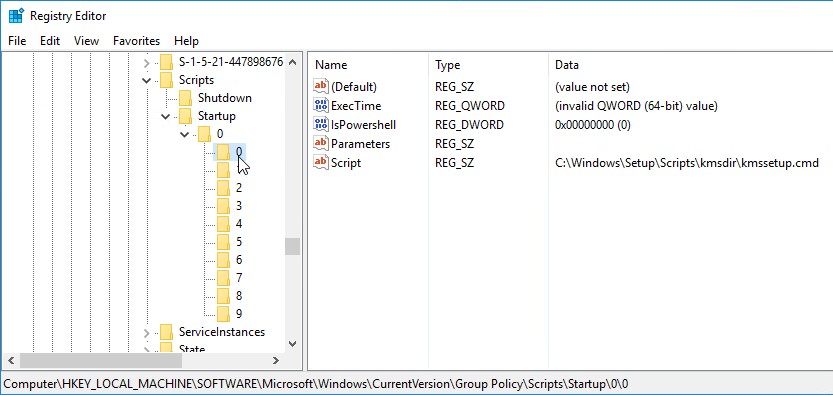This screenshot has width=833, height=395.
Task: Click the Parameters string value icon
Action: (x=321, y=144)
